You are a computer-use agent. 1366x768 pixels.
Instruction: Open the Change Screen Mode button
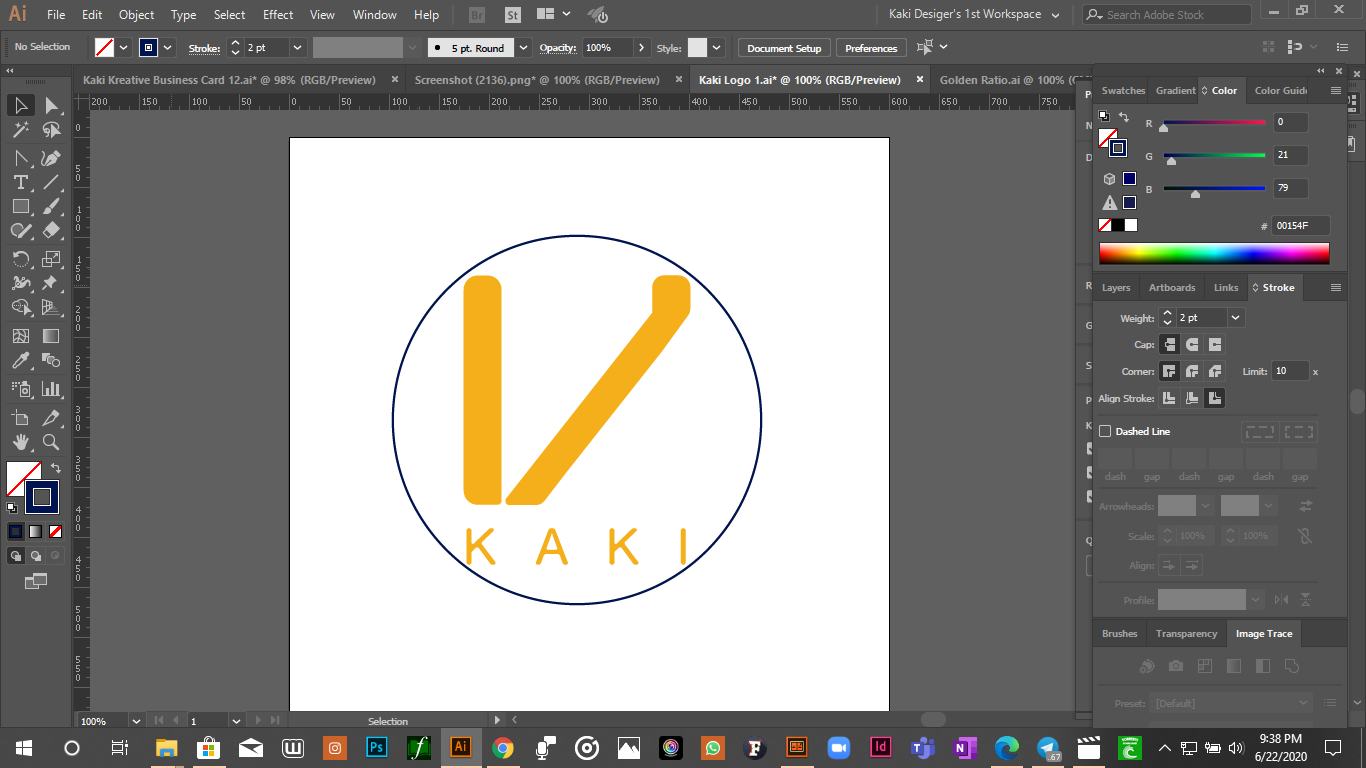click(36, 581)
